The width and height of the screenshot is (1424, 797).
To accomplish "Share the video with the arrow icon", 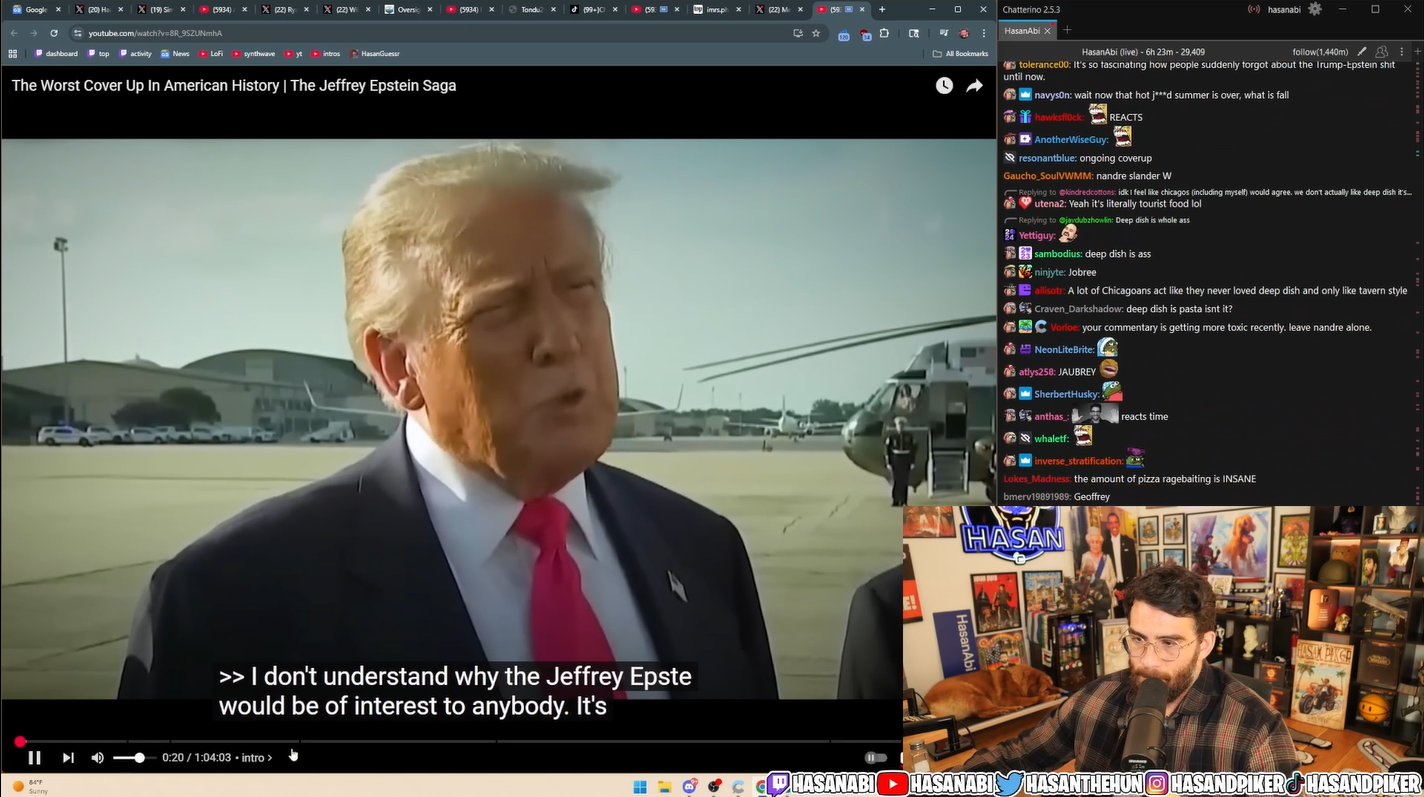I will point(974,86).
